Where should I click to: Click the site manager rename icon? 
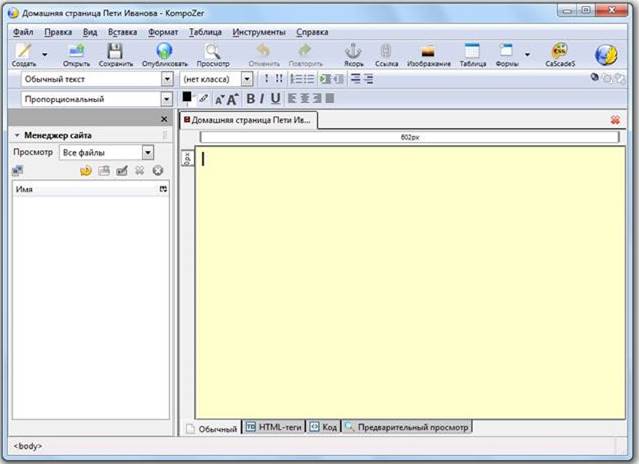pyautogui.click(x=122, y=170)
